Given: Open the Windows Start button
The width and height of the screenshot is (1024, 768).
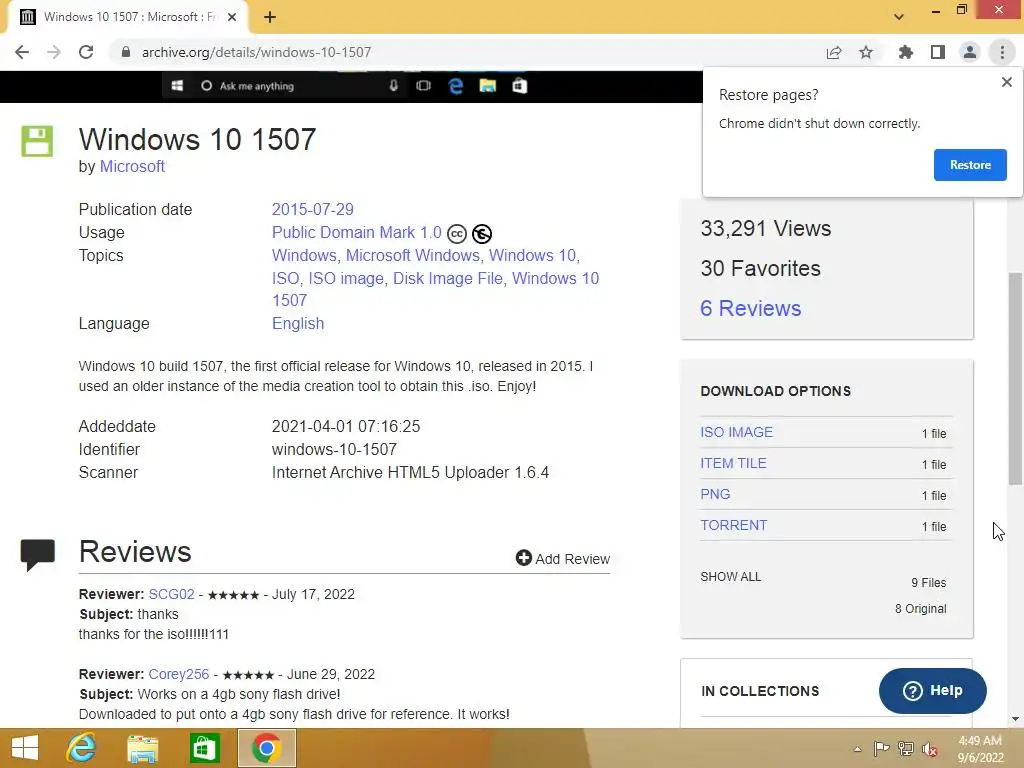Looking at the screenshot, I should tap(25, 748).
